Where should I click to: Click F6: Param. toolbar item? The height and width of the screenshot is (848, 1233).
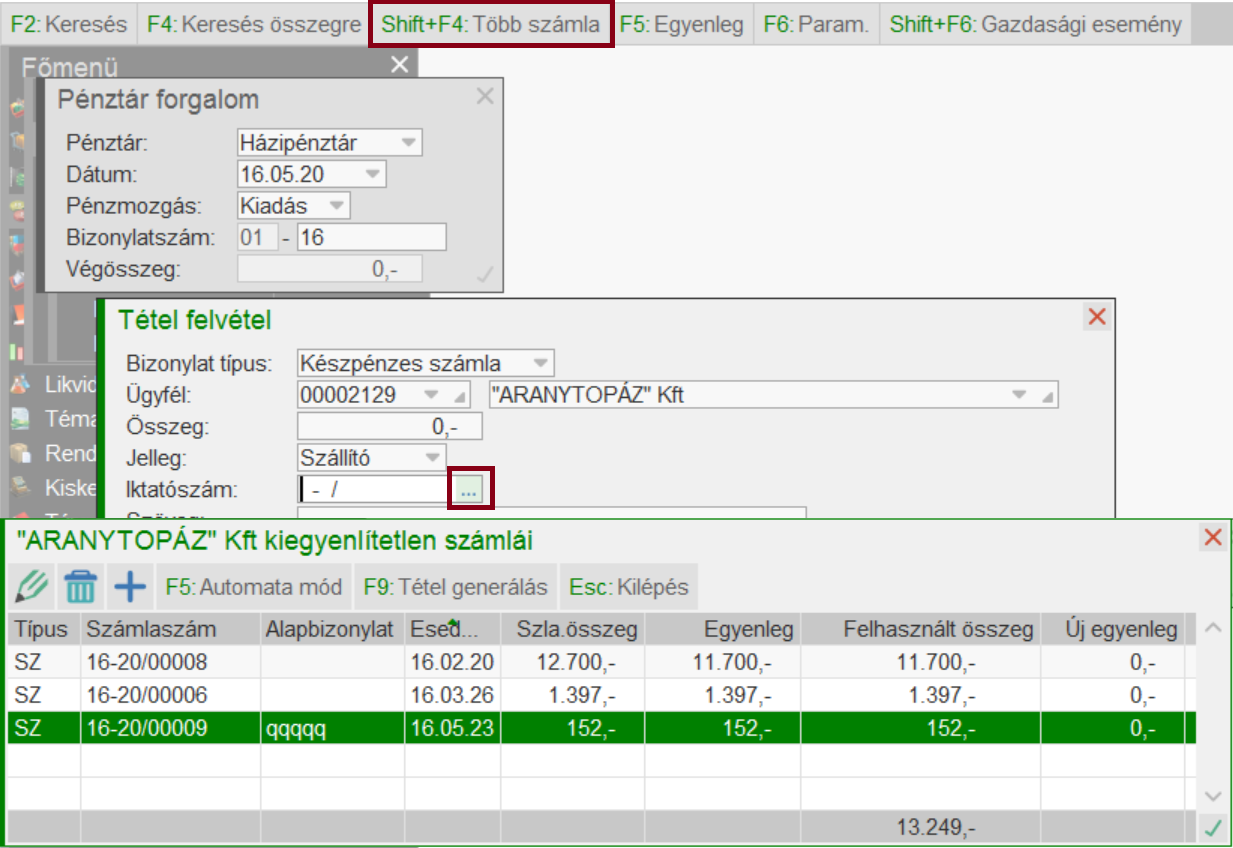816,24
